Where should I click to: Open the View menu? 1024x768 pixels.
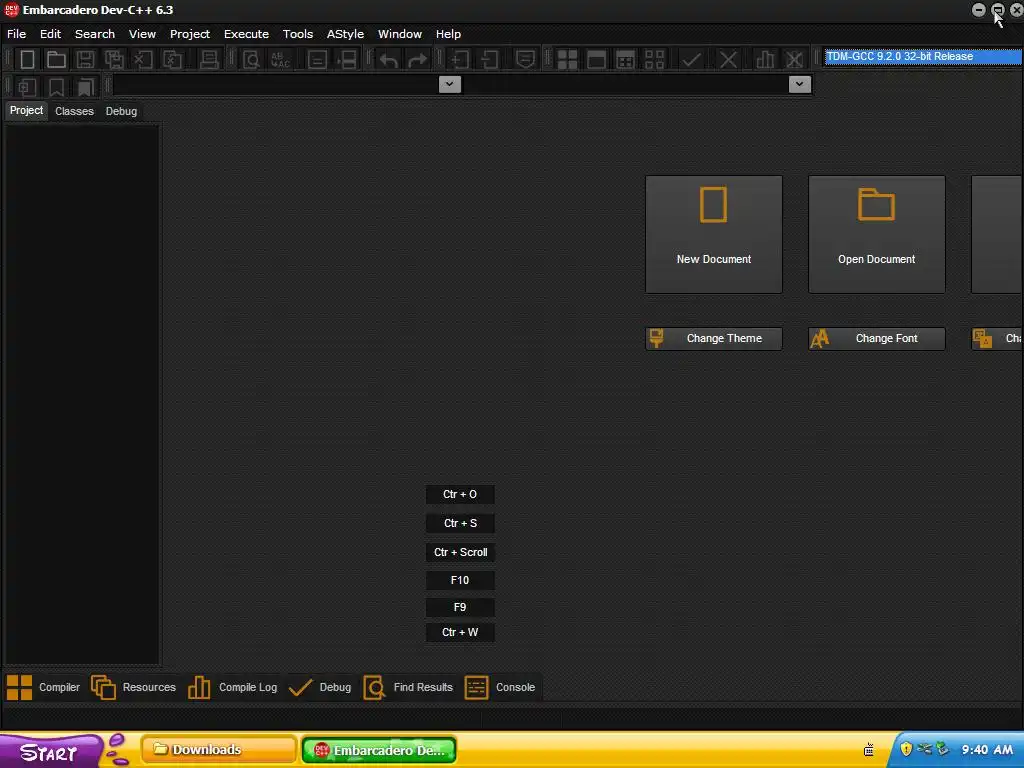tap(142, 34)
